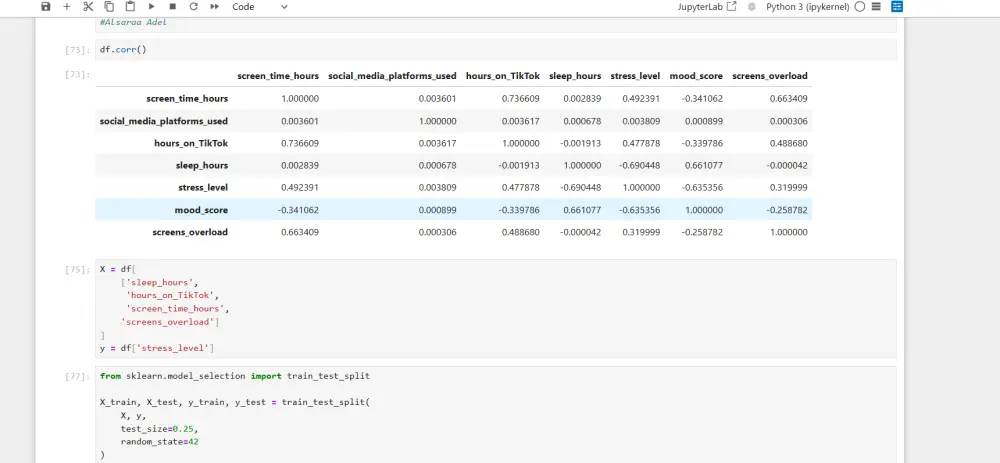Select the sleep_hours column header

(576, 76)
